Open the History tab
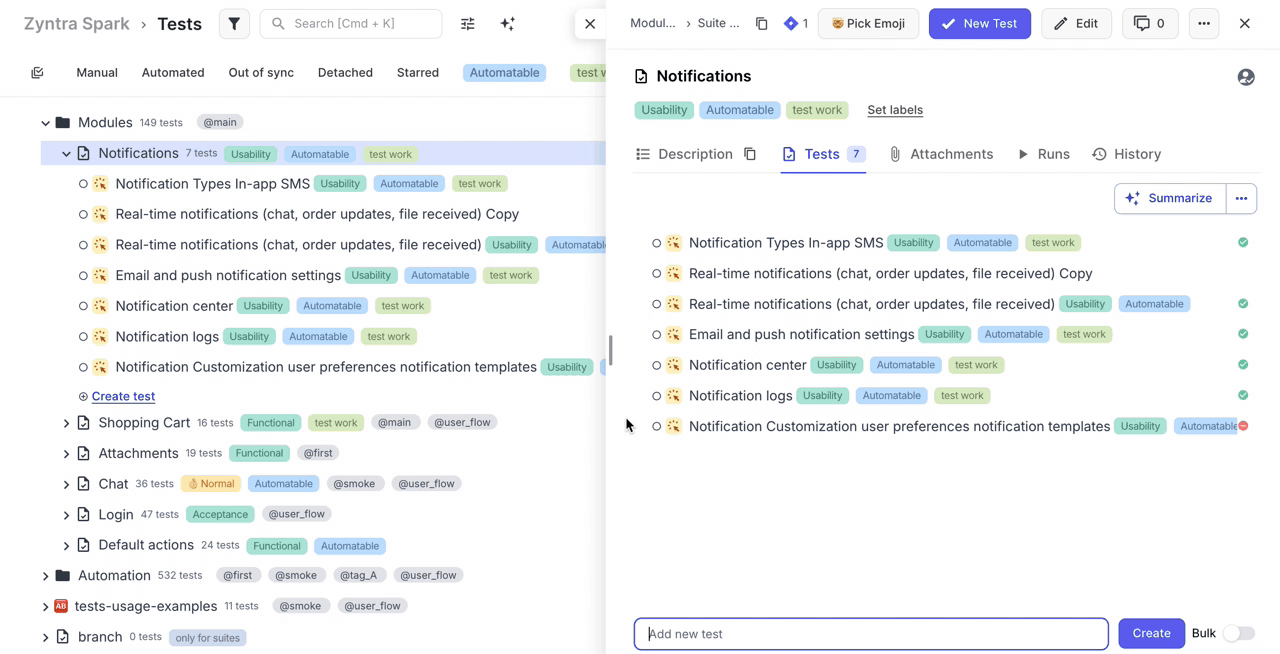The width and height of the screenshot is (1280, 654). 1126,154
